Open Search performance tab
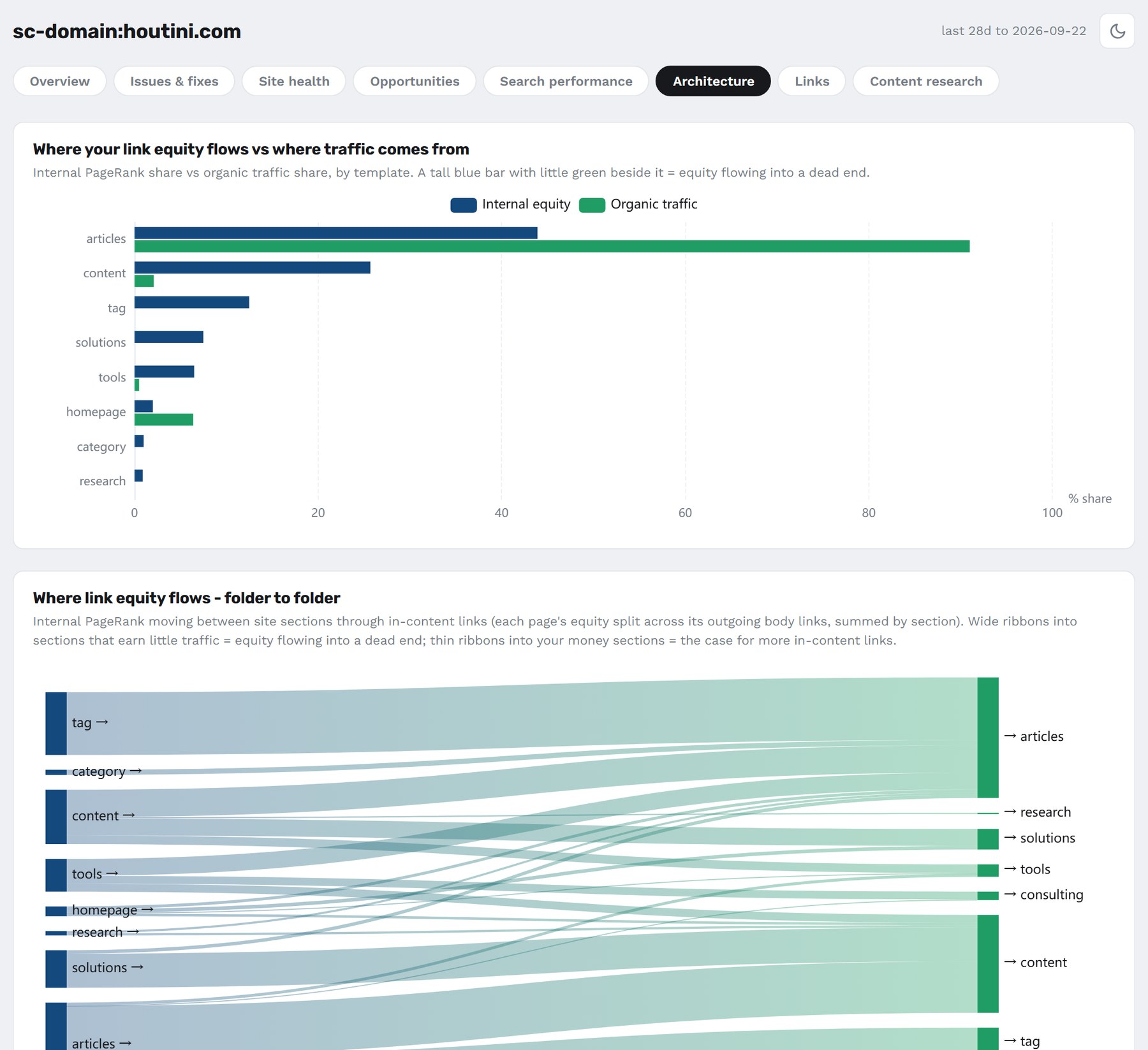The width and height of the screenshot is (1148, 1050). pyautogui.click(x=566, y=81)
